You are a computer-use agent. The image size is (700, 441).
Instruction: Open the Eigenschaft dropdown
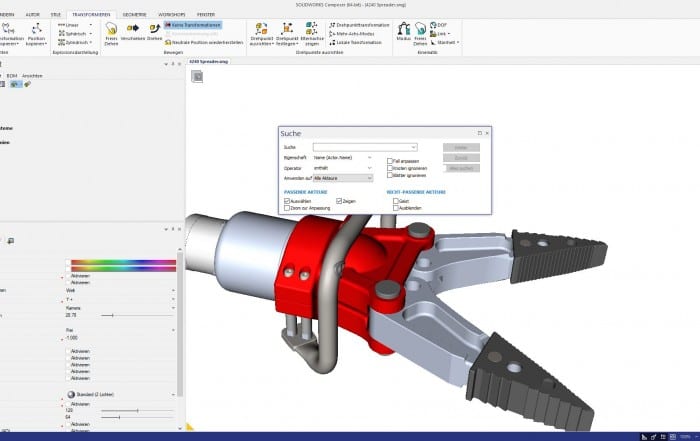point(342,158)
